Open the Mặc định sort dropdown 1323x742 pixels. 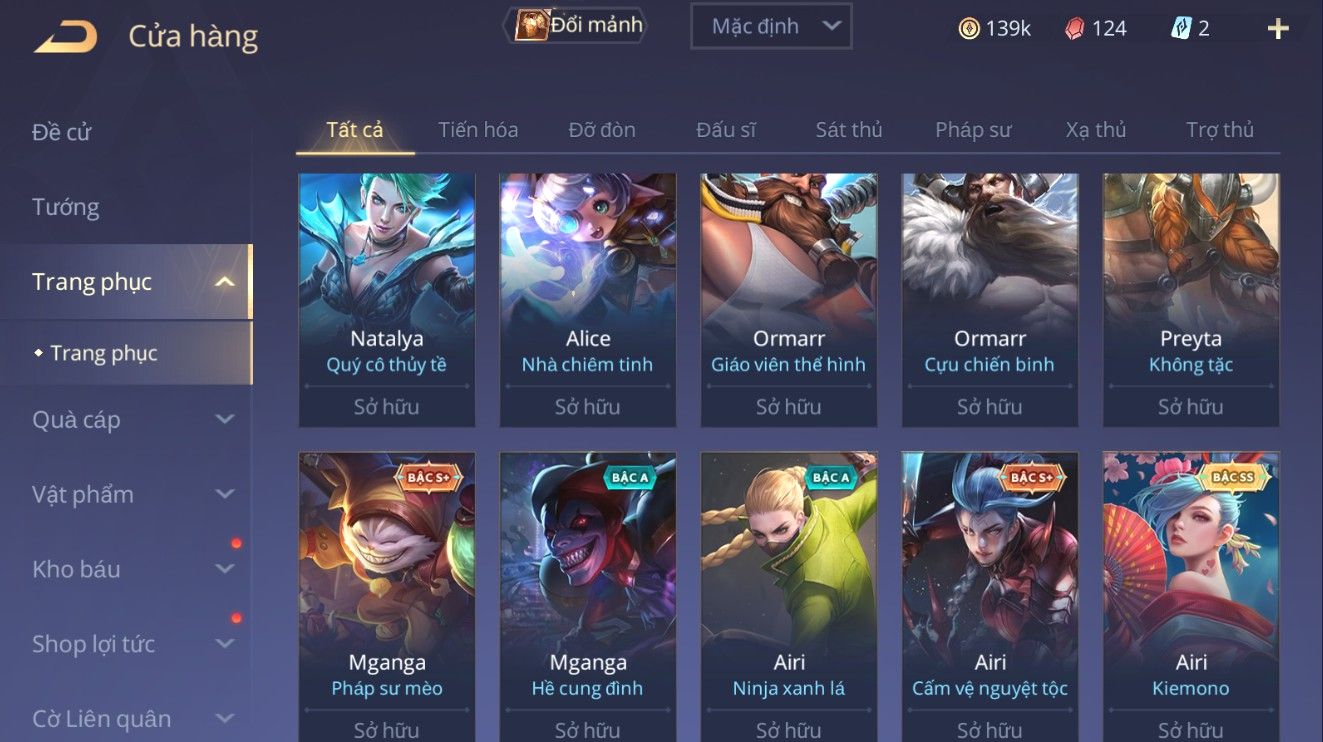tap(771, 27)
